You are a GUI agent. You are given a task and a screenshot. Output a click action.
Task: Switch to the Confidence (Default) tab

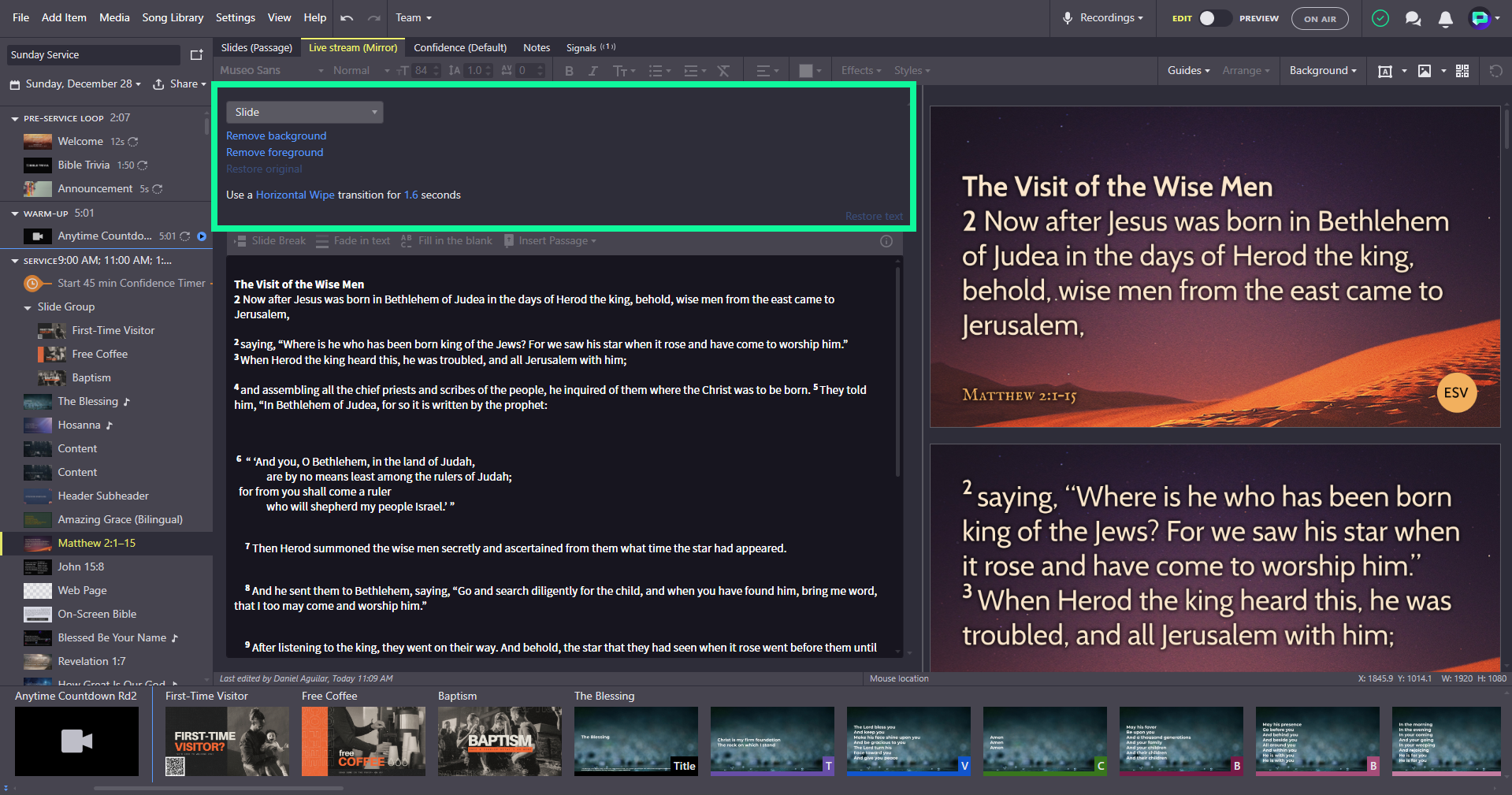(x=460, y=48)
